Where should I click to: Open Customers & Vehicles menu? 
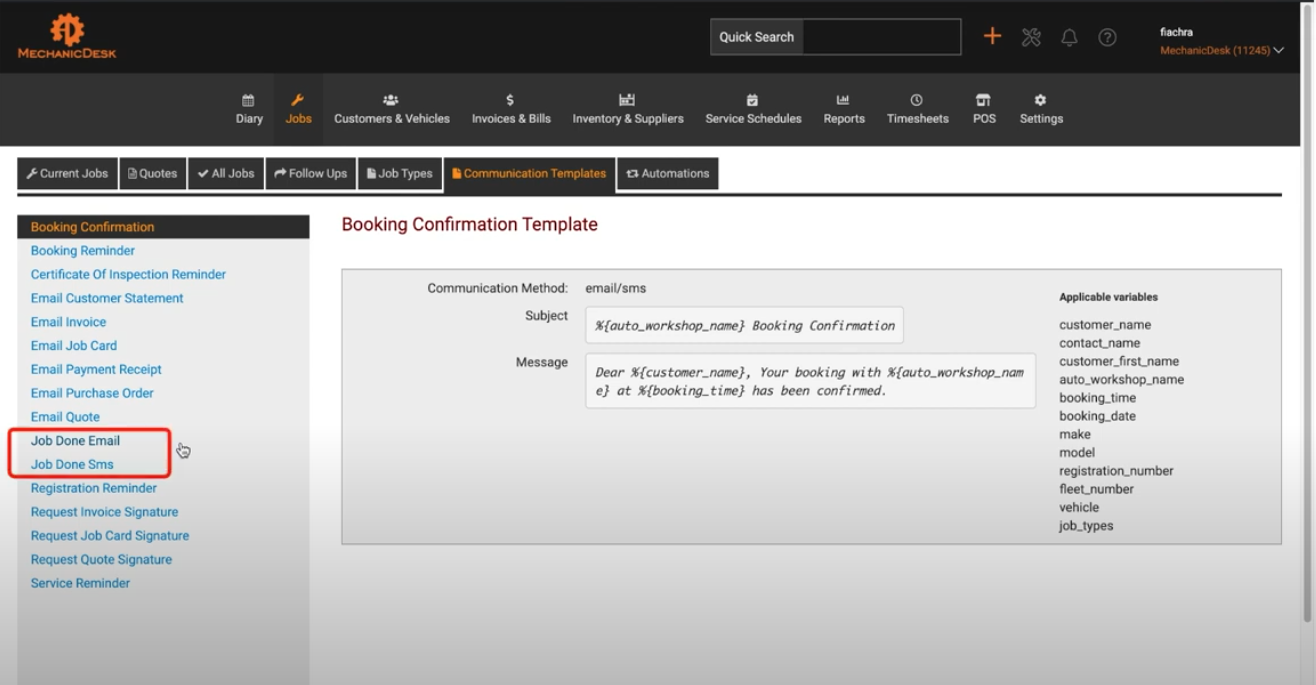click(392, 109)
